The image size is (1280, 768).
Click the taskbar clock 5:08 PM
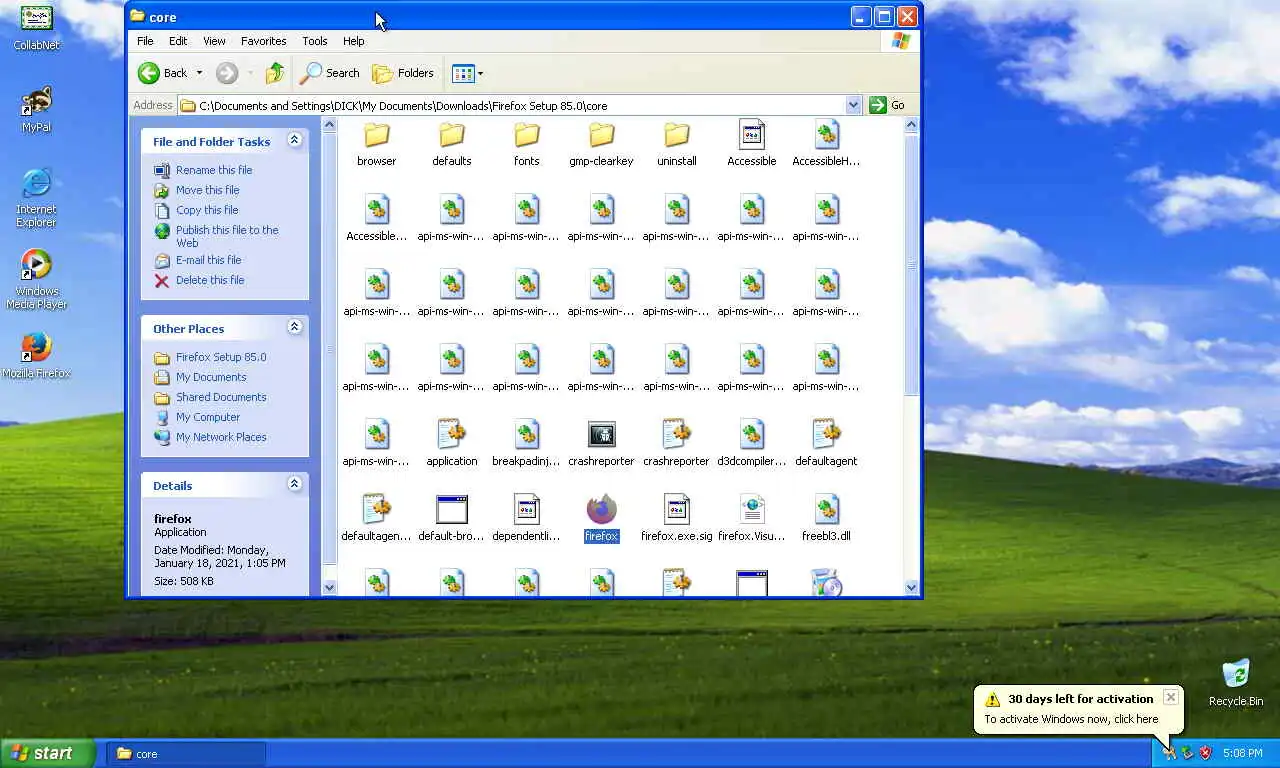(1242, 754)
